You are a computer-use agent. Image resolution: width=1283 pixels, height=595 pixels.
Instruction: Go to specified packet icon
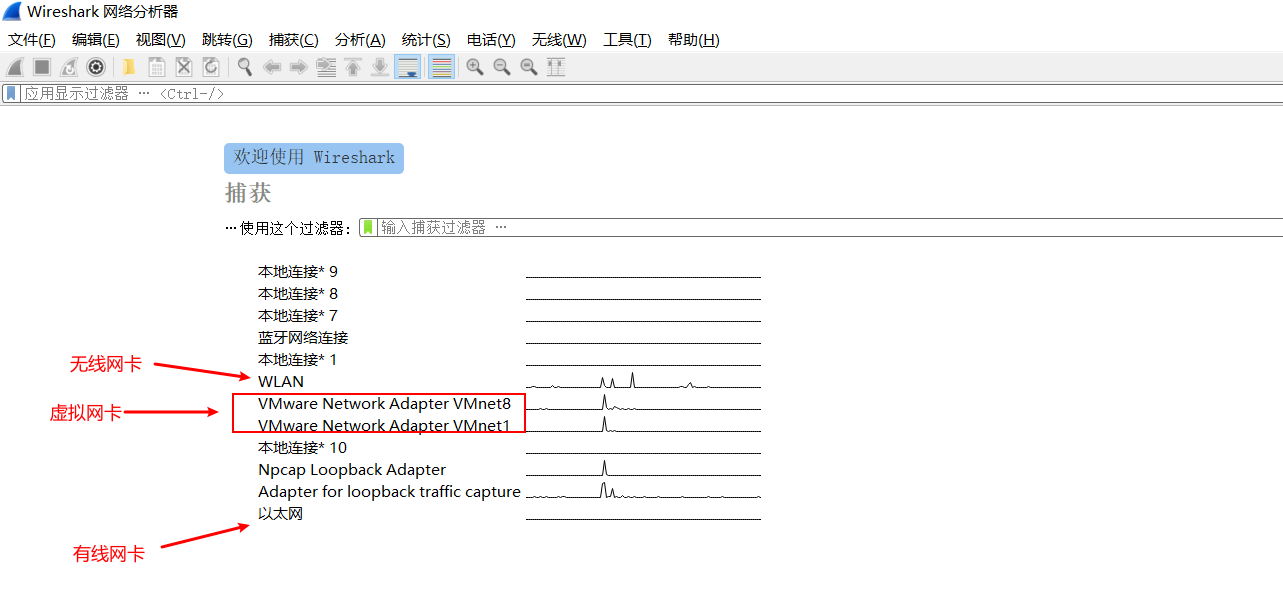[x=326, y=67]
